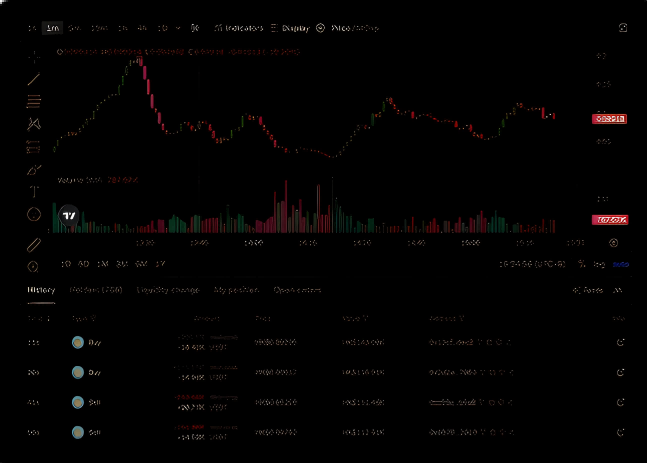Open the Display options dropdown
647x463 pixels.
pos(290,28)
